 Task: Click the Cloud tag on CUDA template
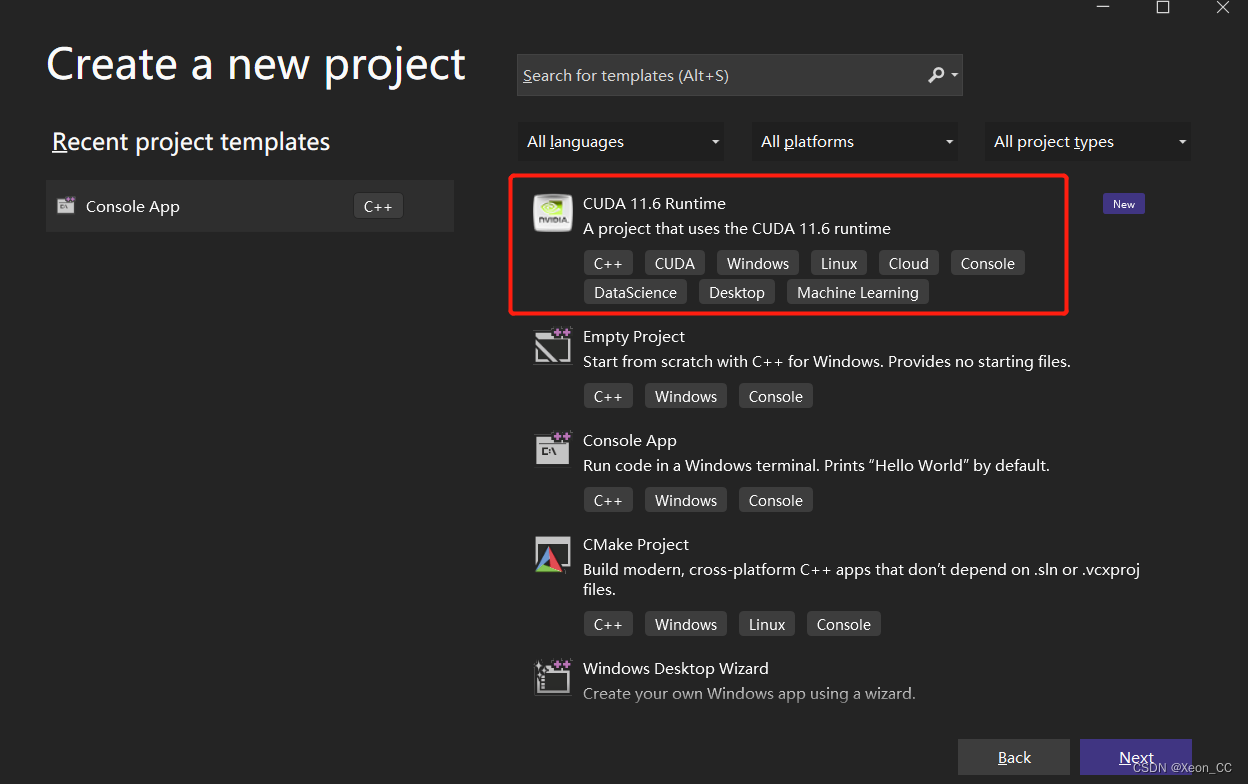pos(909,263)
